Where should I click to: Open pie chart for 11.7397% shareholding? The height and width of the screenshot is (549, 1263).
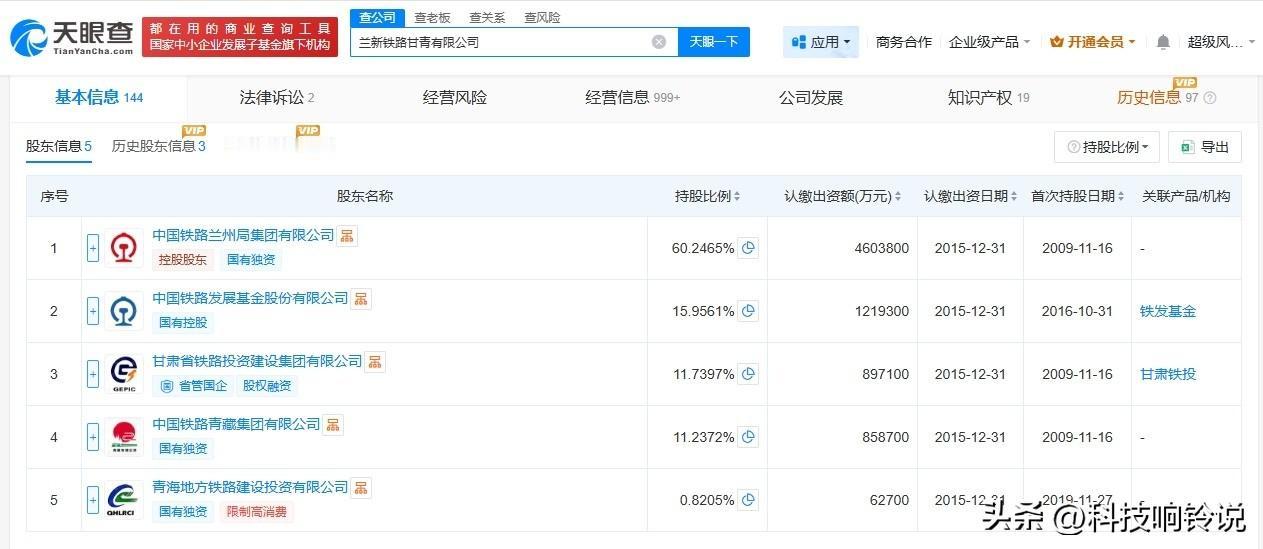[748, 374]
